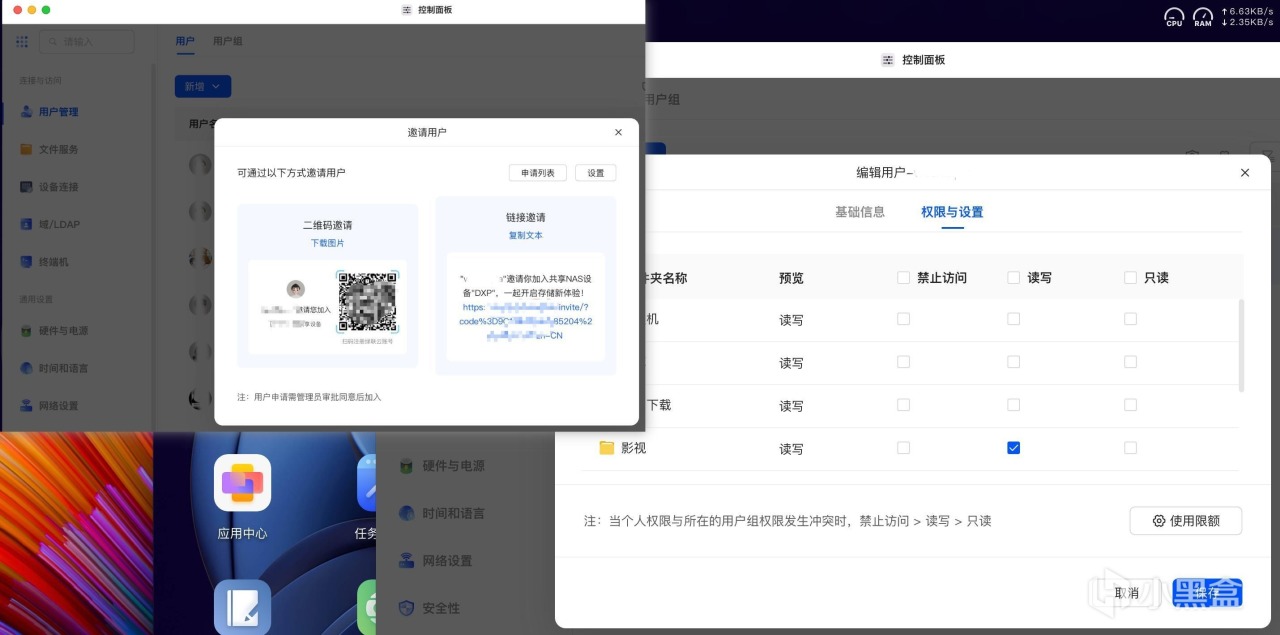Select 终端机 label in left sidebar
Viewport: 1280px width, 635px height.
(x=53, y=262)
